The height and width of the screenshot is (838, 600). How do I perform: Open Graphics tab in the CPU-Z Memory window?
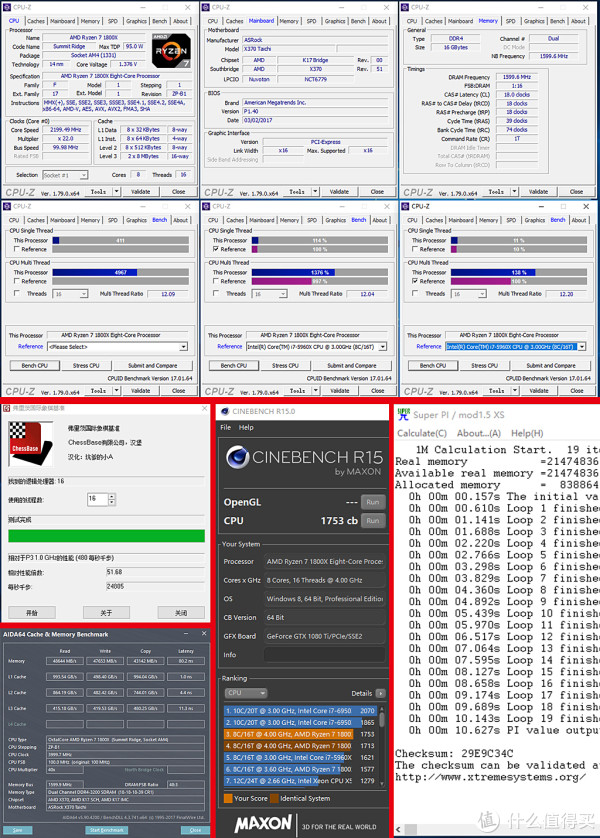(x=534, y=21)
